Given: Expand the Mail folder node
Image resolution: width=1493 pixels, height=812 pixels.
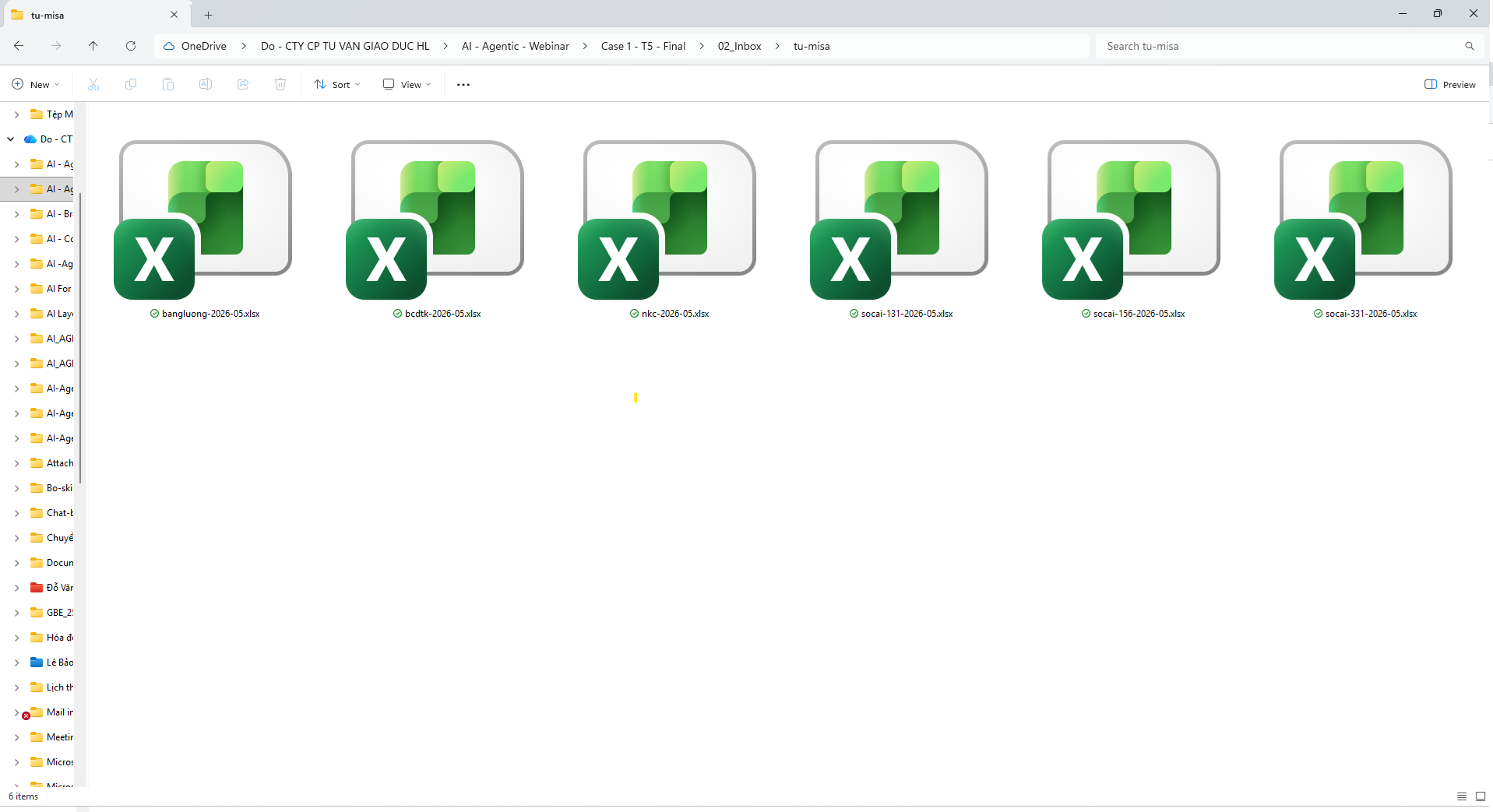Looking at the screenshot, I should coord(16,712).
